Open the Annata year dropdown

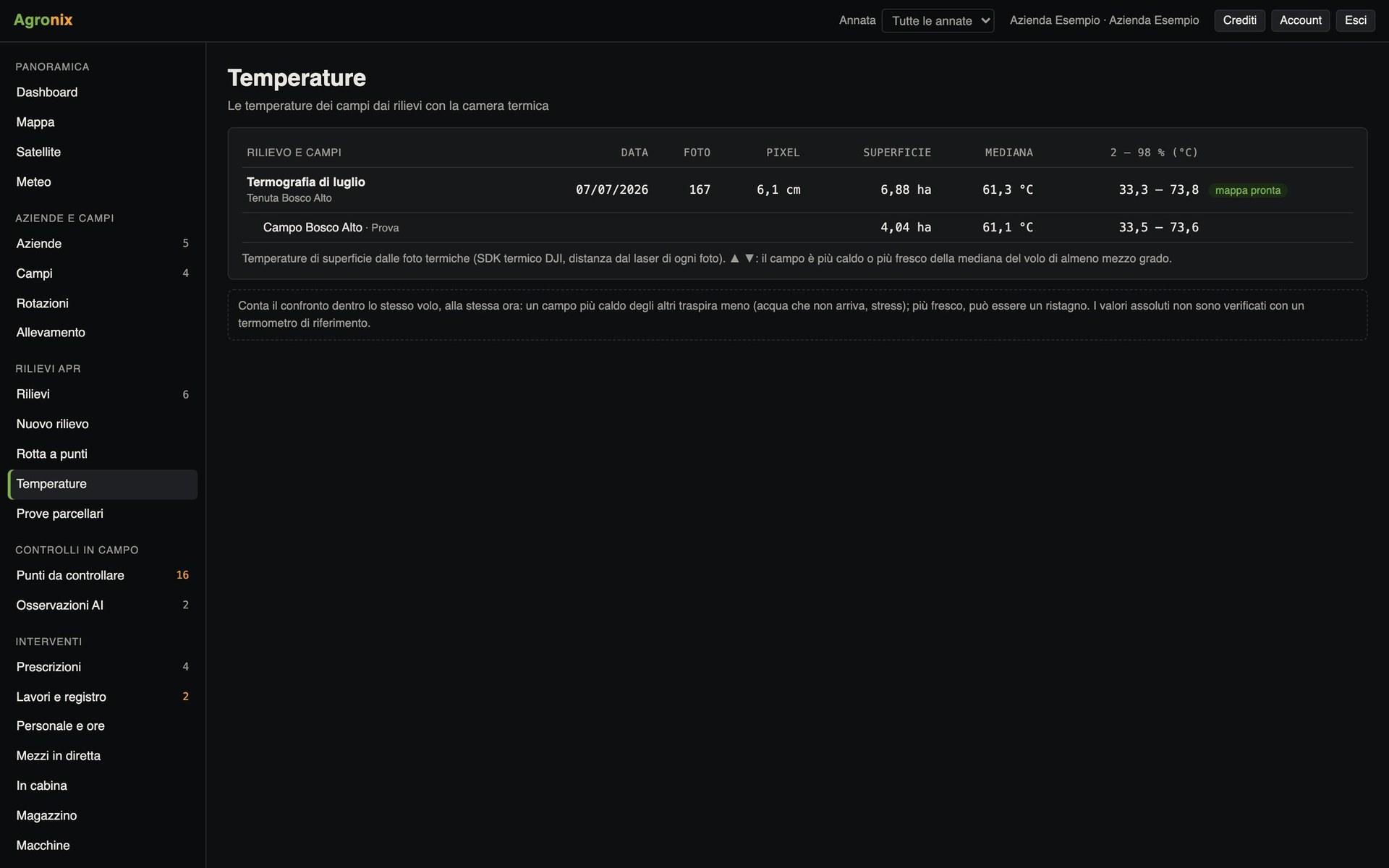pos(938,21)
